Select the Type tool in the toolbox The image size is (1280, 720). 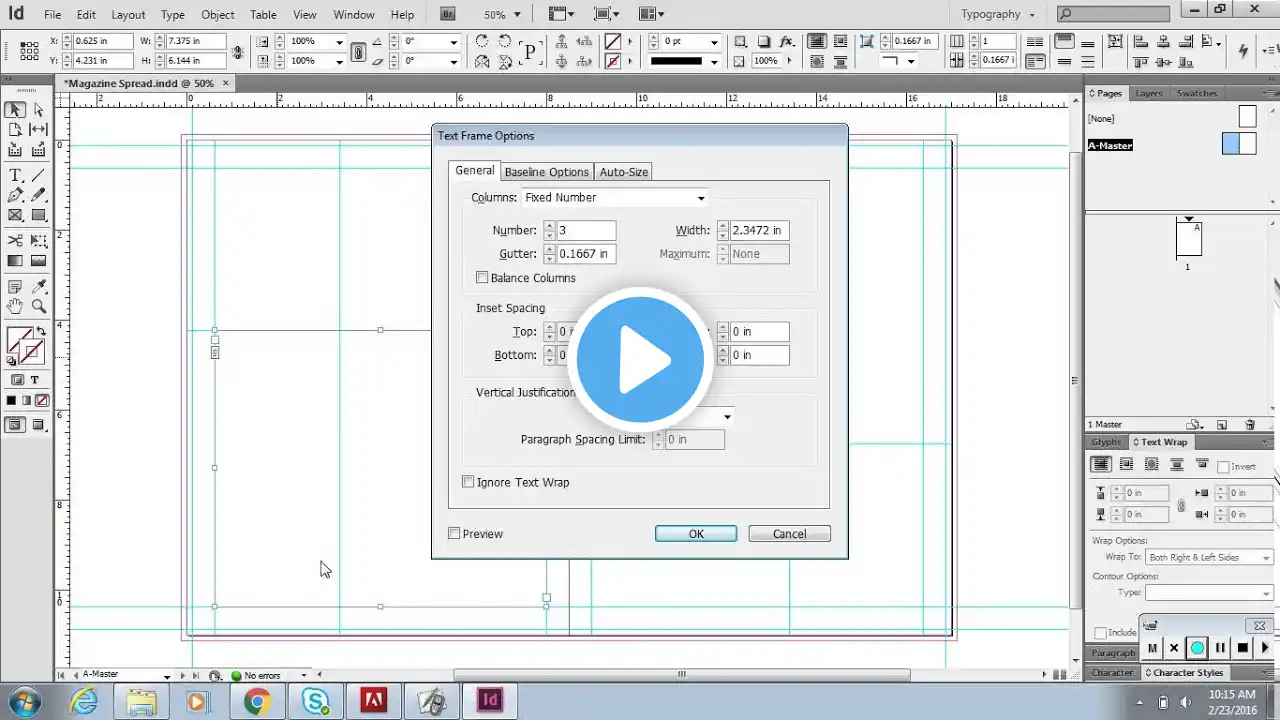click(15, 176)
